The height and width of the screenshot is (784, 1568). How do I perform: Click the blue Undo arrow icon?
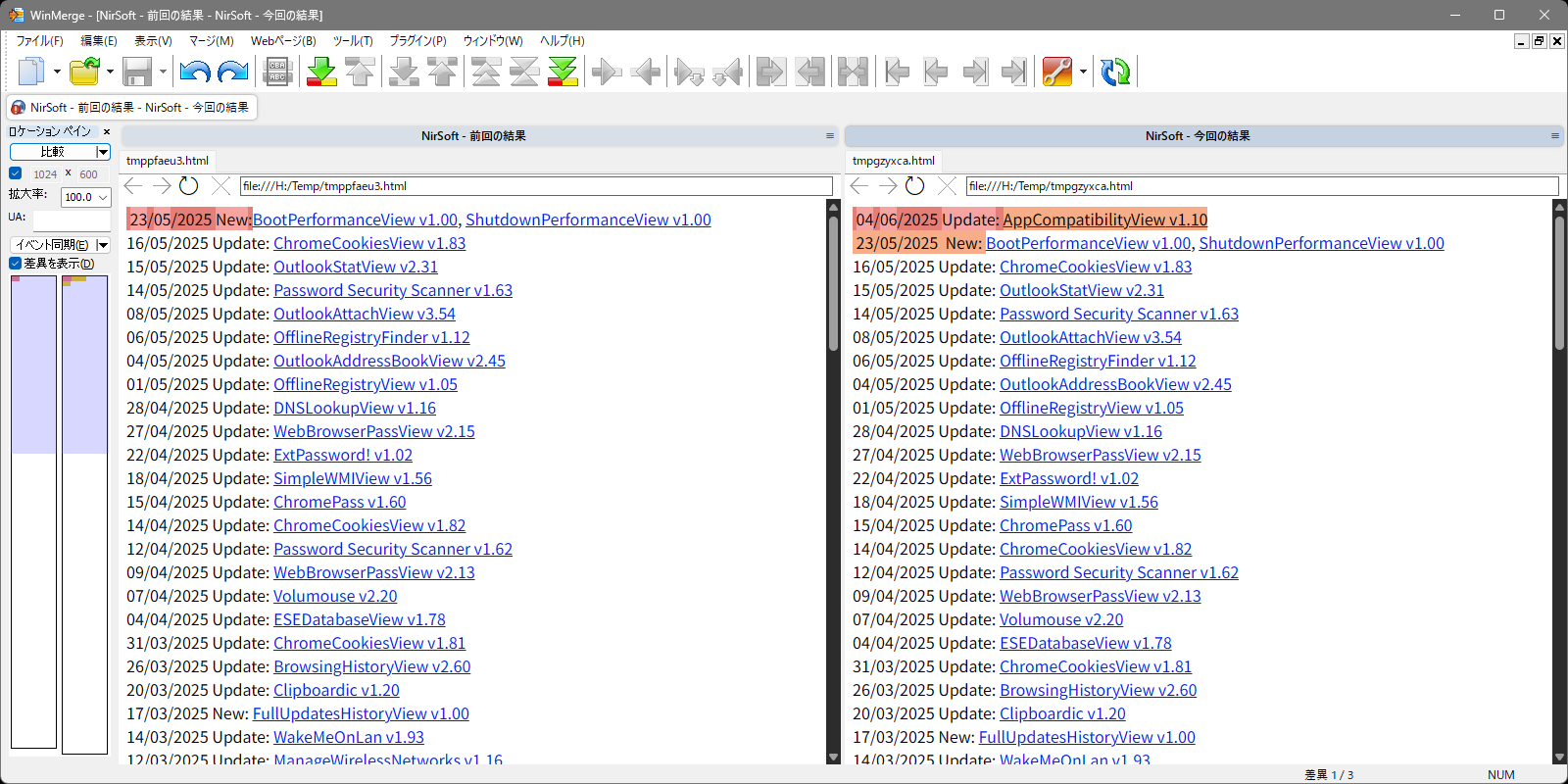click(195, 72)
